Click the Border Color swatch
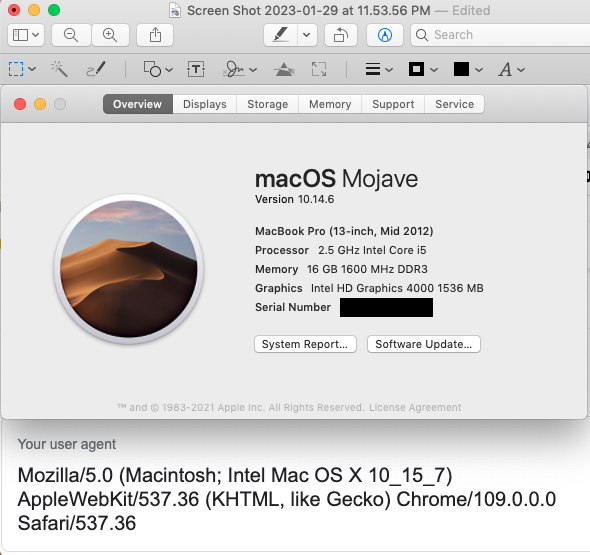This screenshot has height=555, width=590. [x=416, y=69]
